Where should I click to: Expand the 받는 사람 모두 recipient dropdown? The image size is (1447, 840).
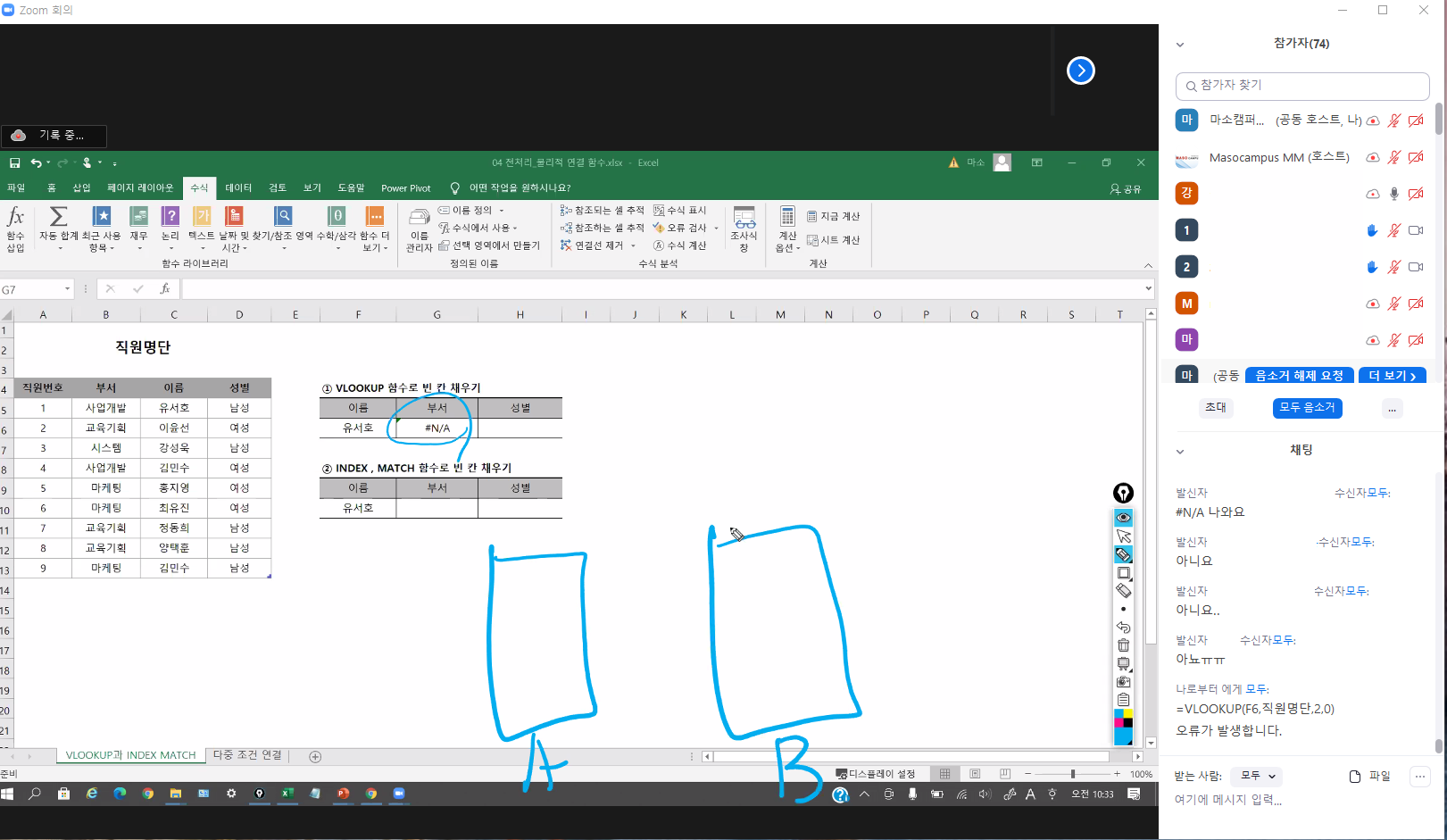pyautogui.click(x=1257, y=777)
